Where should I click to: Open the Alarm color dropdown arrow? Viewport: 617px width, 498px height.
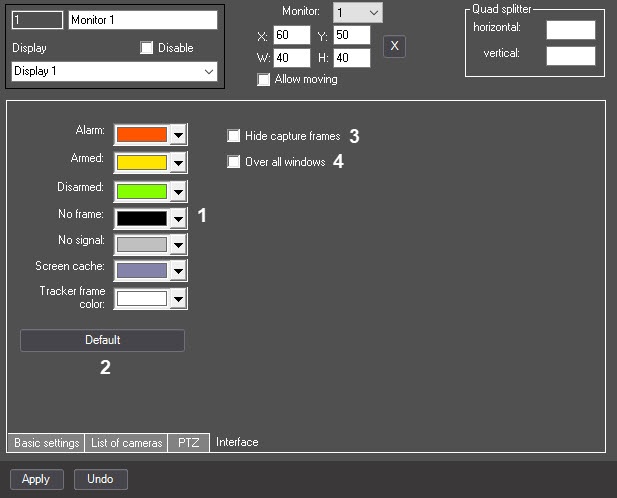pyautogui.click(x=179, y=135)
